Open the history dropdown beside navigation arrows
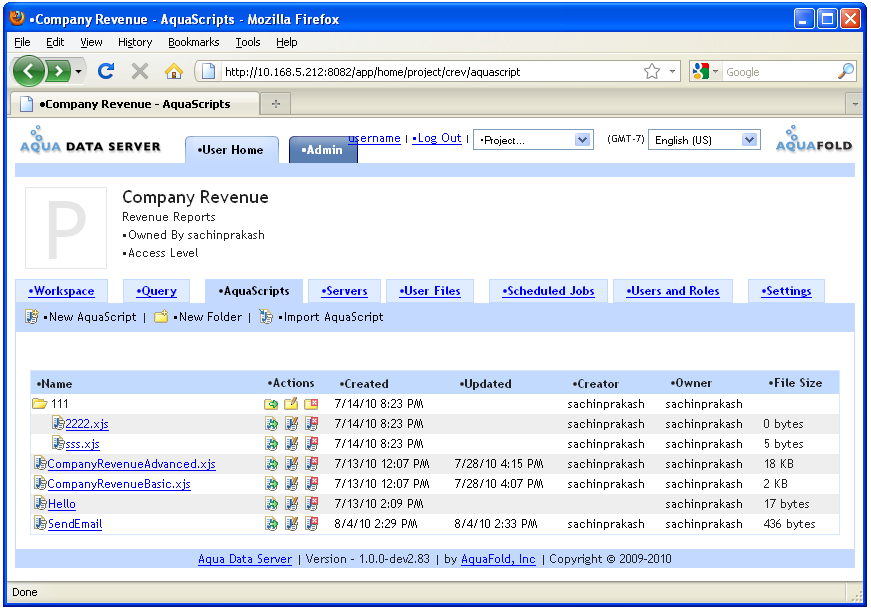This screenshot has height=610, width=871. click(78, 72)
